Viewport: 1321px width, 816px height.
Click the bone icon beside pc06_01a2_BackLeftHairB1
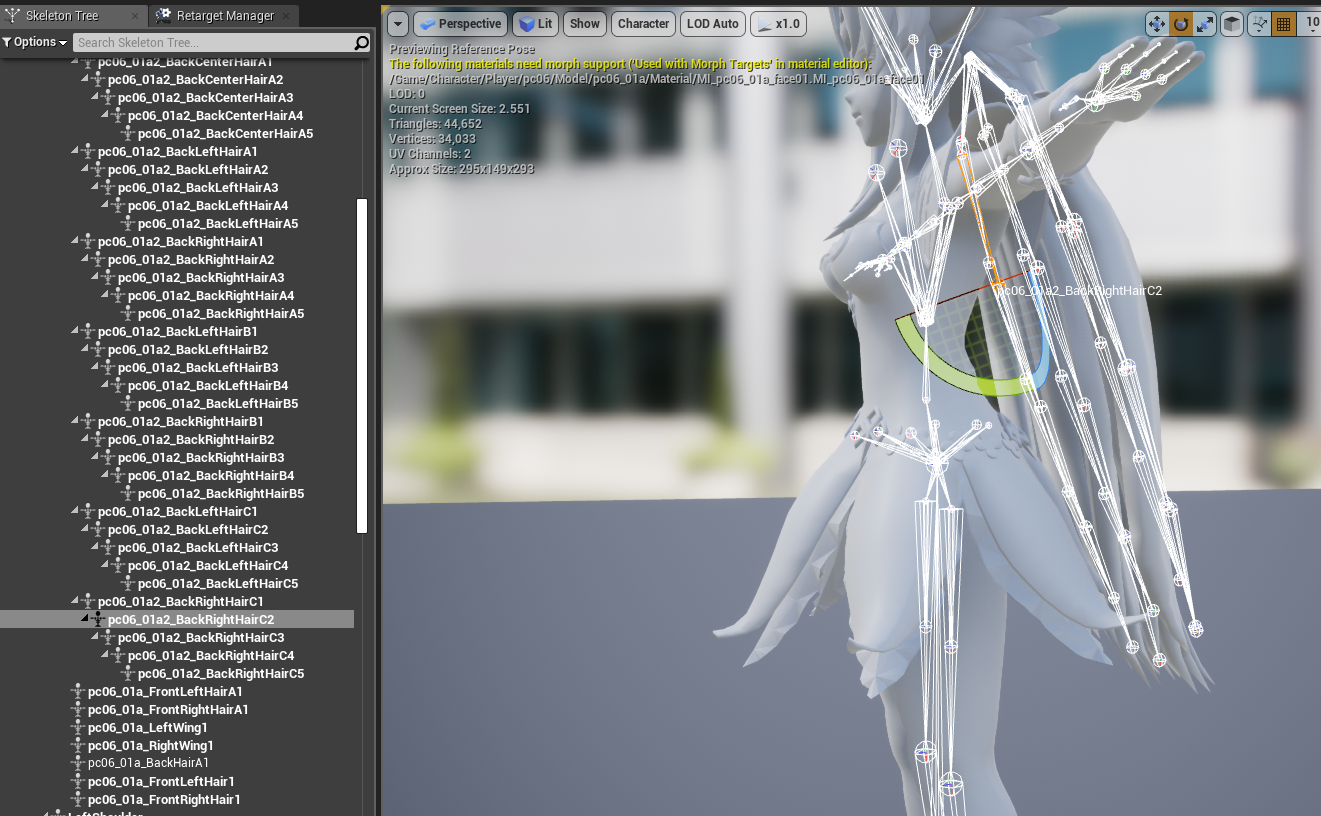point(88,332)
